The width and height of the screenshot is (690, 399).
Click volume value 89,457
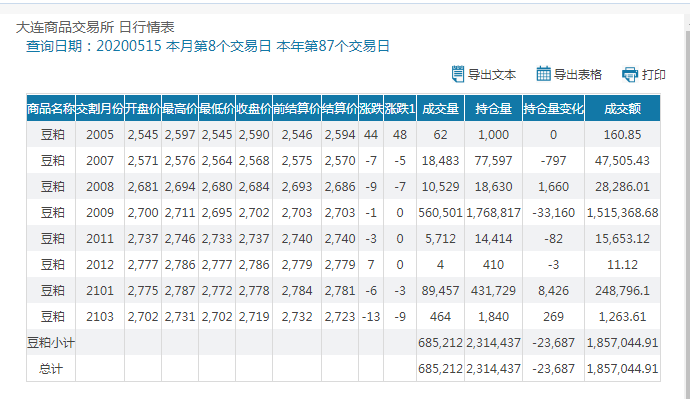coord(440,290)
